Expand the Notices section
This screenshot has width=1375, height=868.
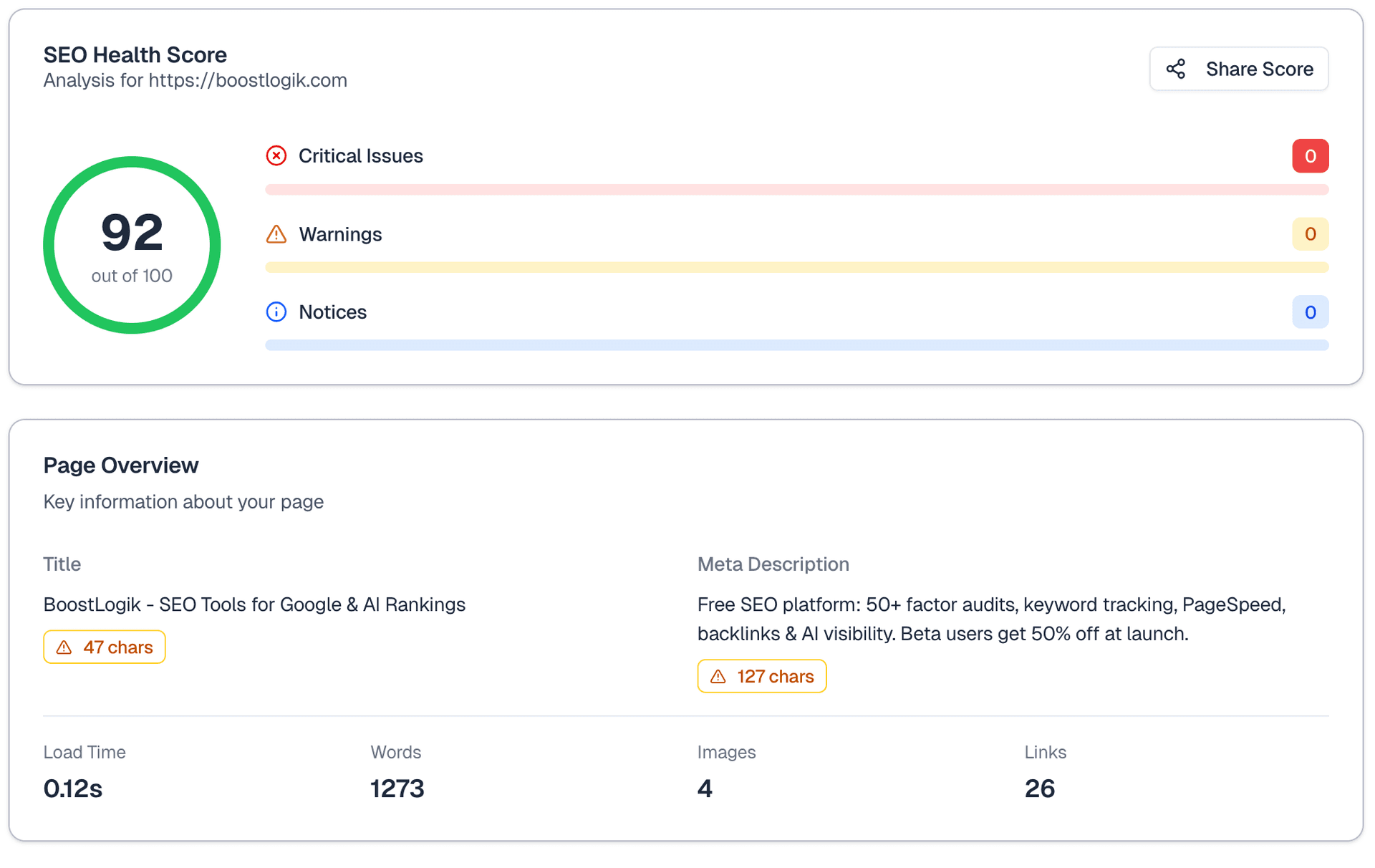pos(332,312)
